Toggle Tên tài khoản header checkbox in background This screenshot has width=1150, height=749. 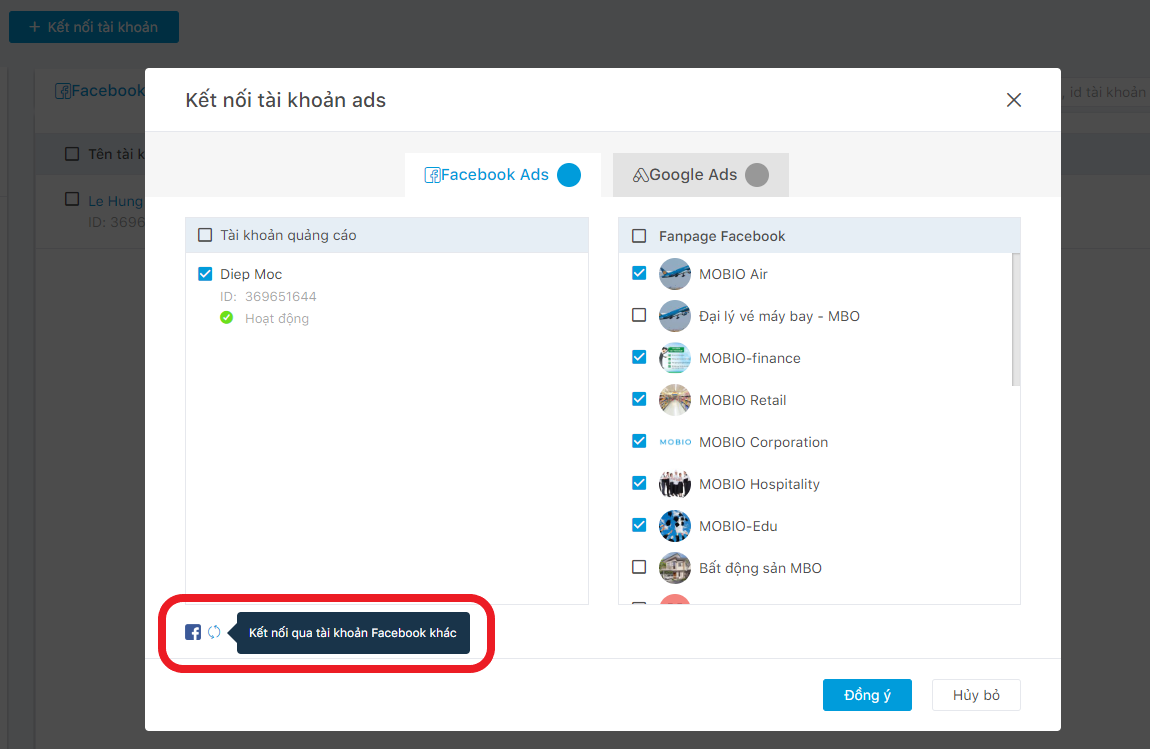click(x=72, y=154)
